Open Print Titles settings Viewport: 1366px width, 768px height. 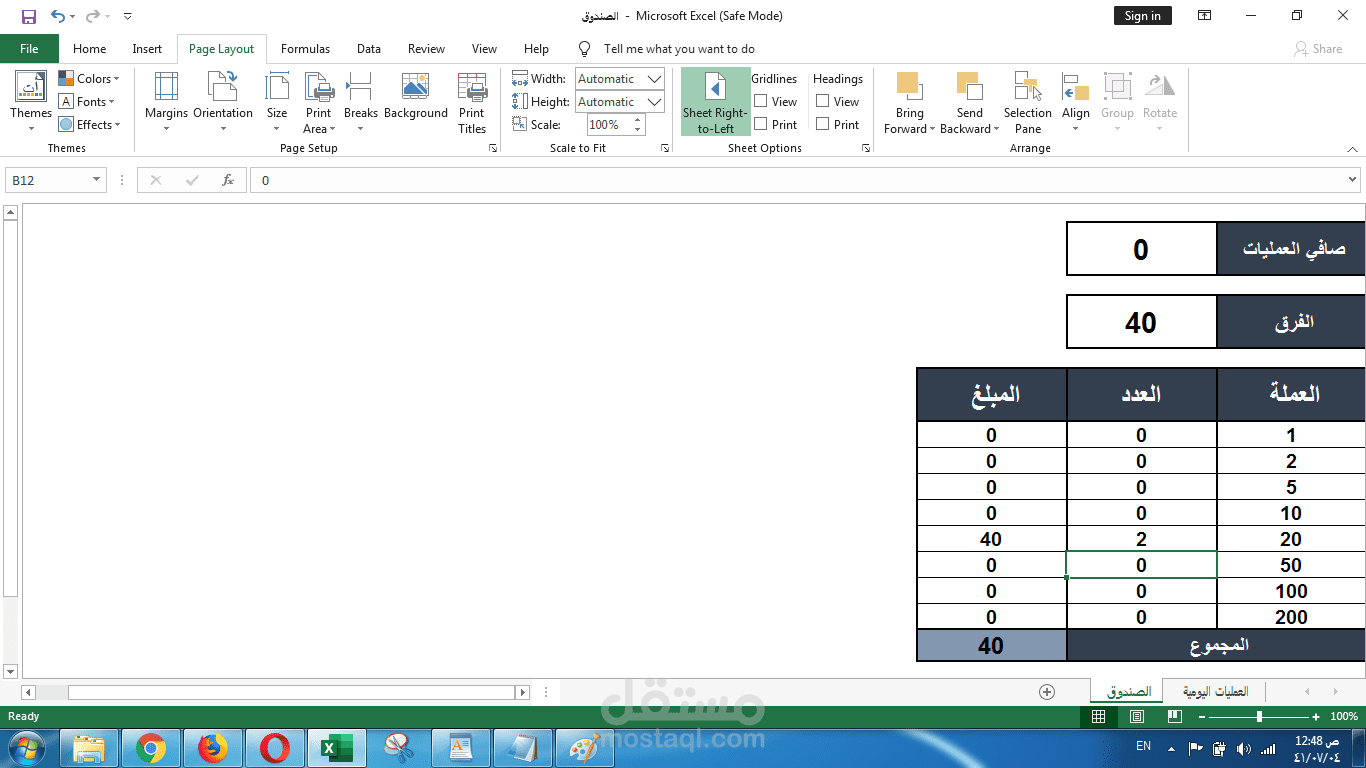(472, 103)
